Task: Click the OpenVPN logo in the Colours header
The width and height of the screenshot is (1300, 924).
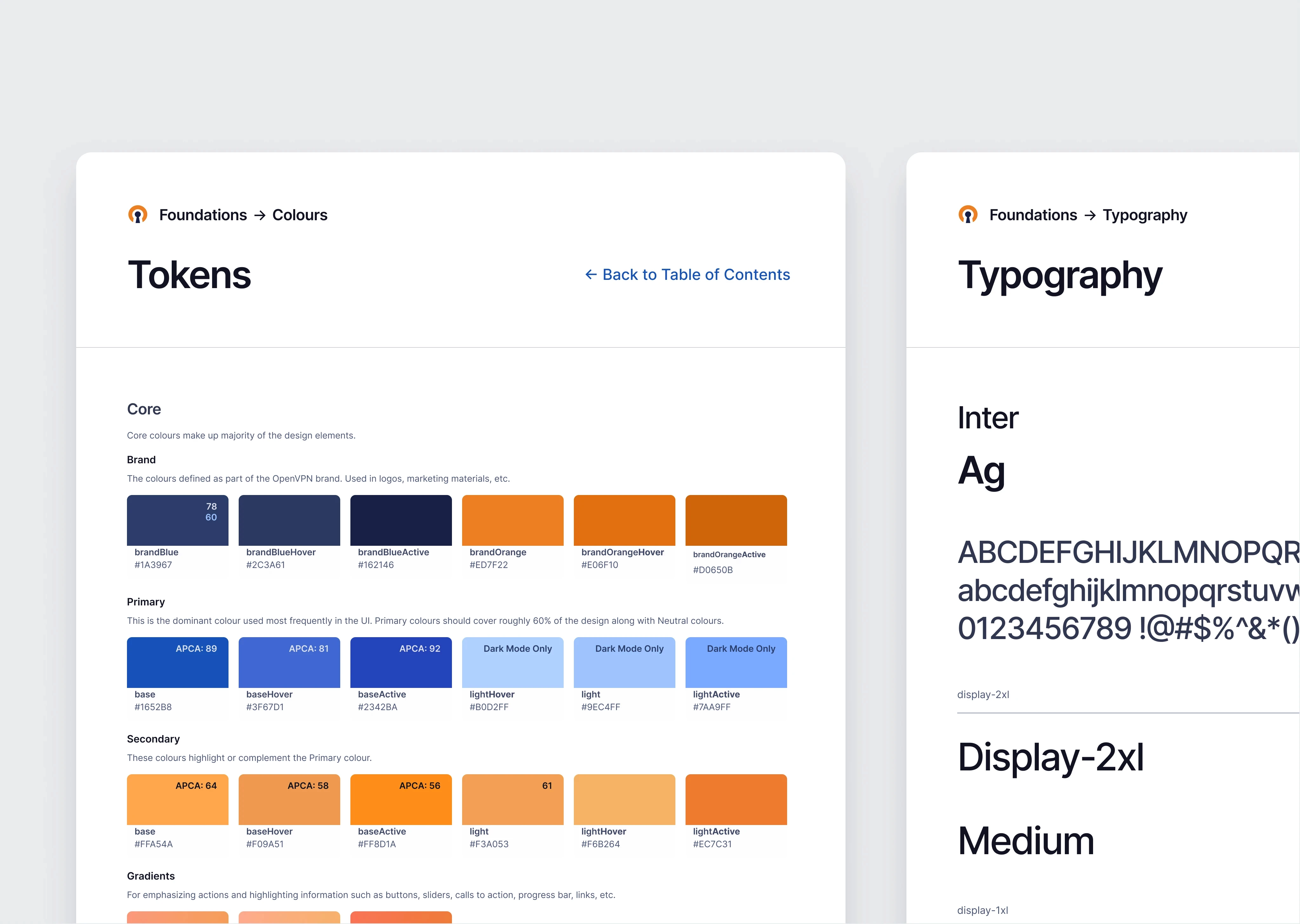Action: point(138,214)
